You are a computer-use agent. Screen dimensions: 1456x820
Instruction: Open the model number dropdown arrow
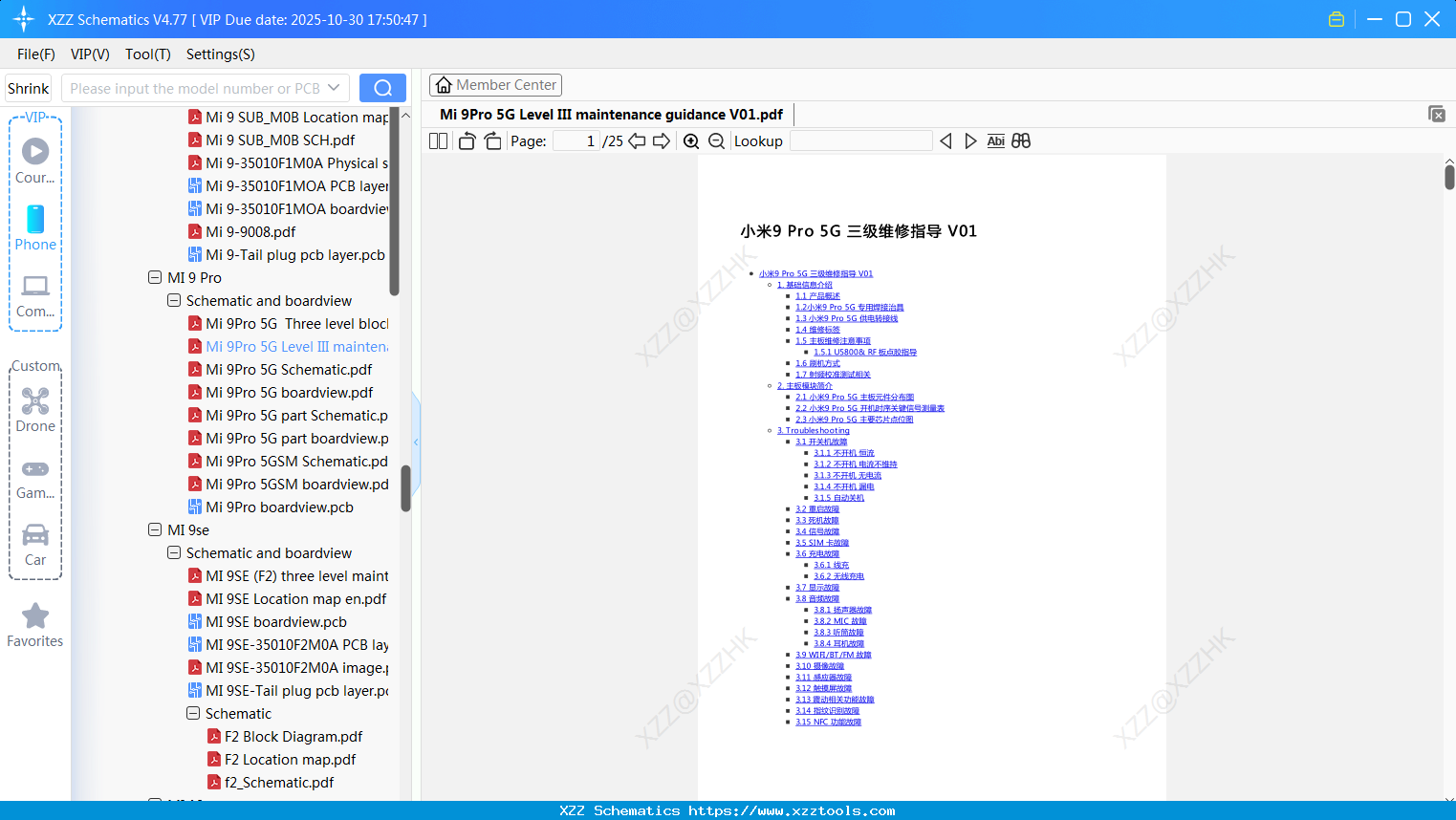[334, 88]
